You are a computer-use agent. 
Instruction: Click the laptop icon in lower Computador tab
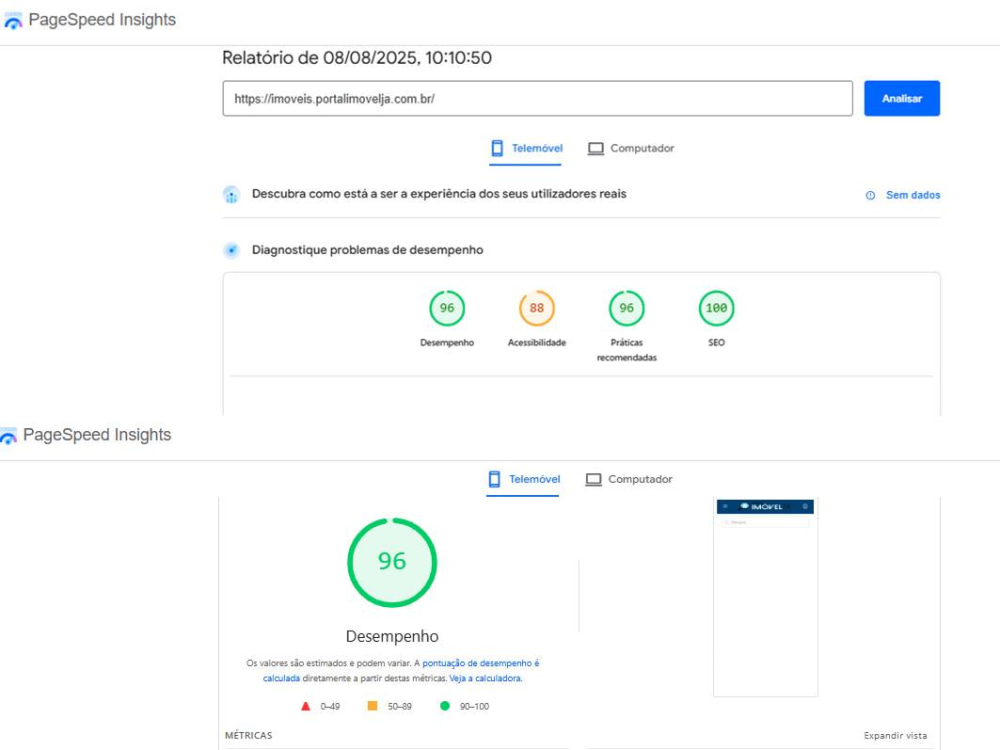(x=593, y=480)
